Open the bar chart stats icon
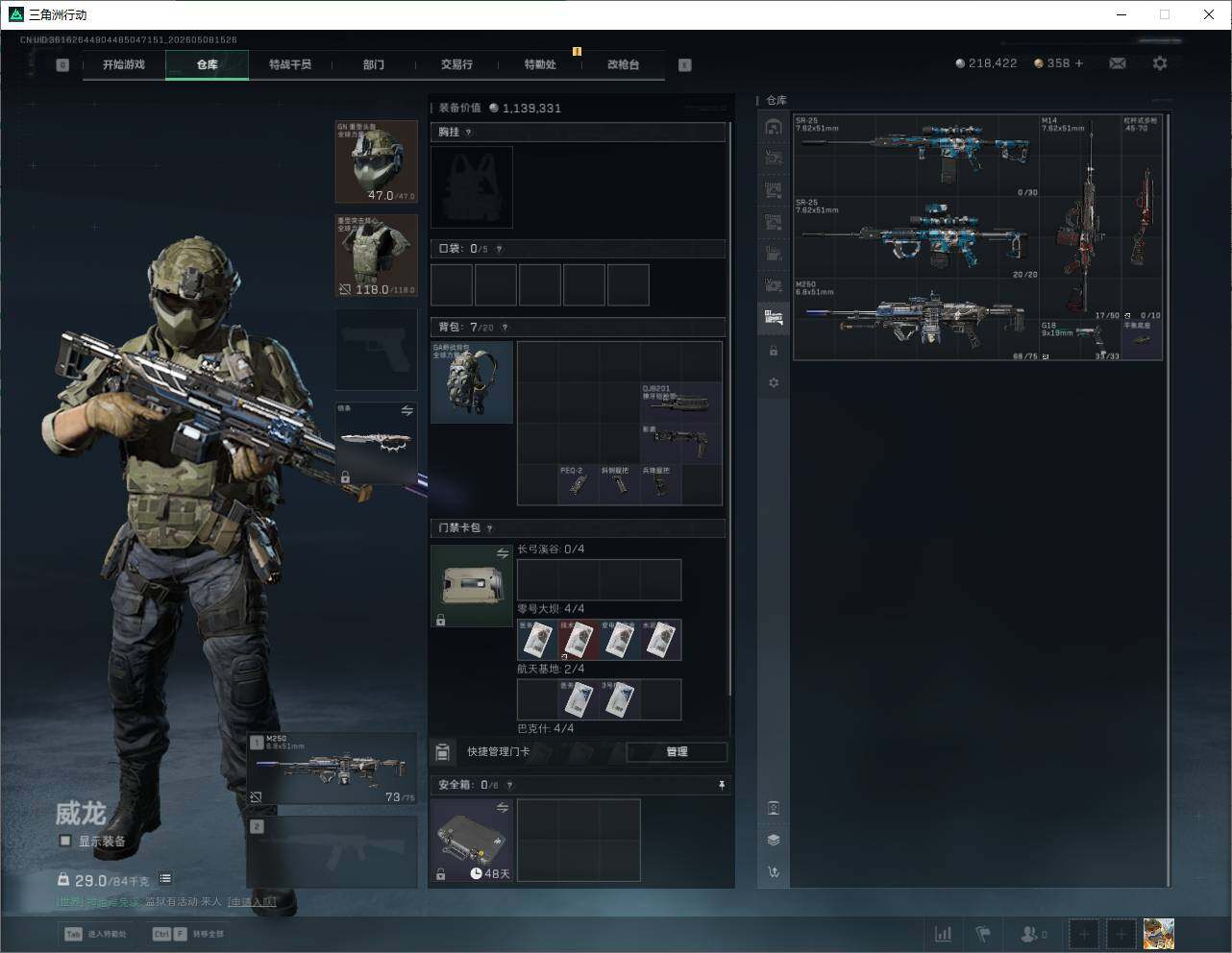This screenshot has width=1232, height=953. (x=944, y=934)
